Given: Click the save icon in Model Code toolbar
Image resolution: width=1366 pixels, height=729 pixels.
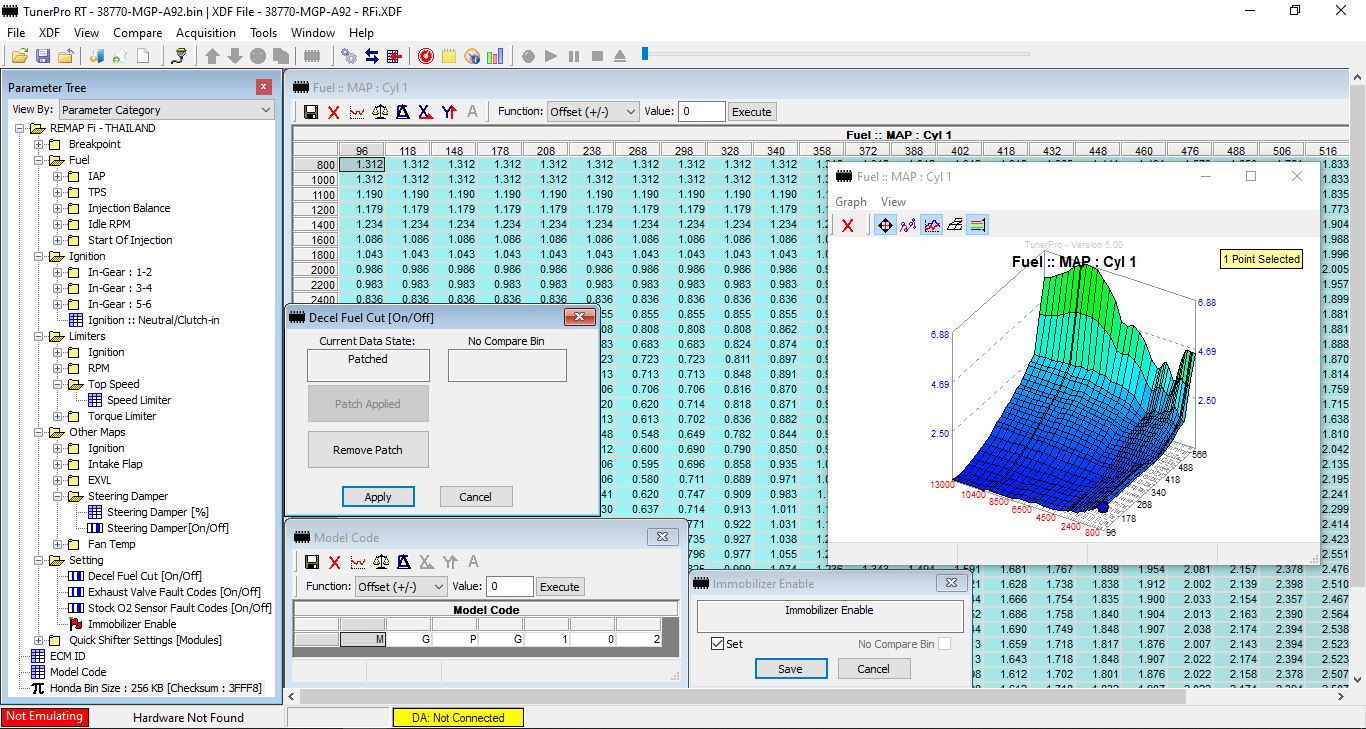Looking at the screenshot, I should click(311, 563).
